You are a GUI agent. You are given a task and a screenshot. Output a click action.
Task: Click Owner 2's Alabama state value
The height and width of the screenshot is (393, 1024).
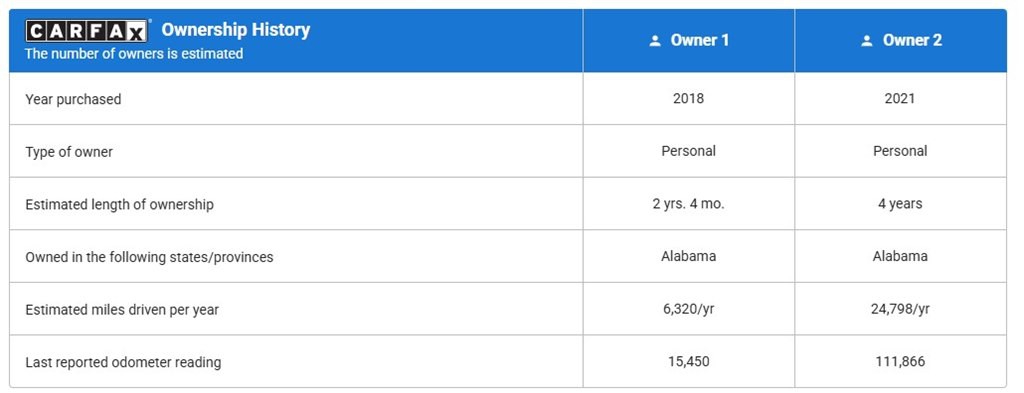click(x=900, y=256)
